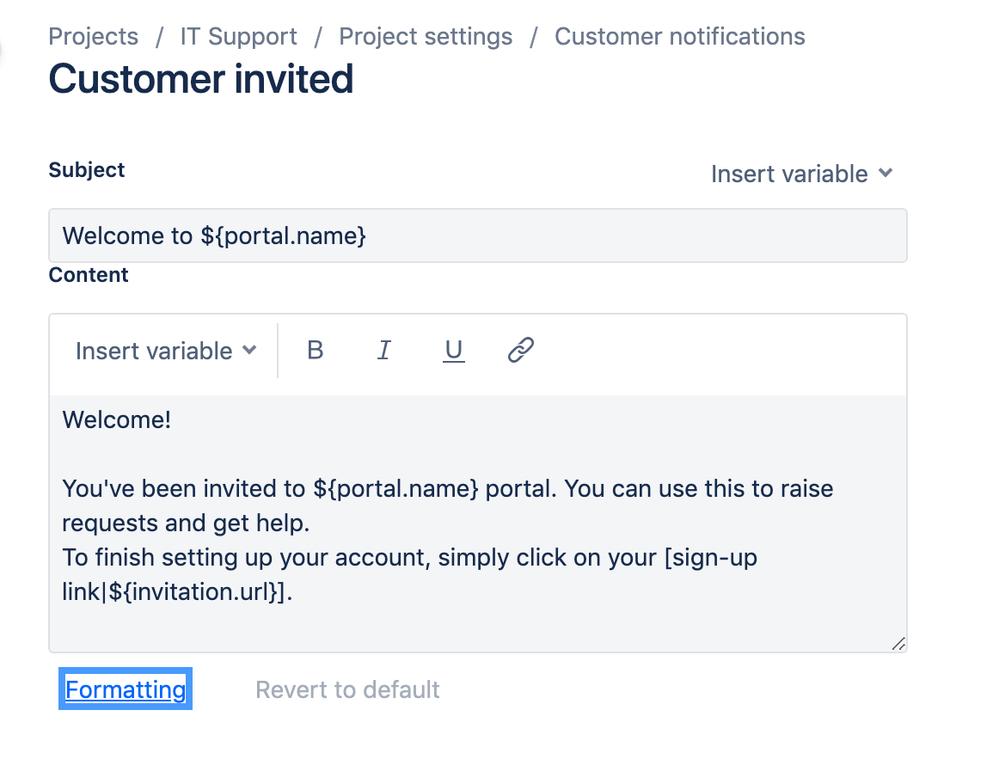Underline text using the toolbar U icon
Screen dimensions: 999x777
pyautogui.click(x=453, y=350)
